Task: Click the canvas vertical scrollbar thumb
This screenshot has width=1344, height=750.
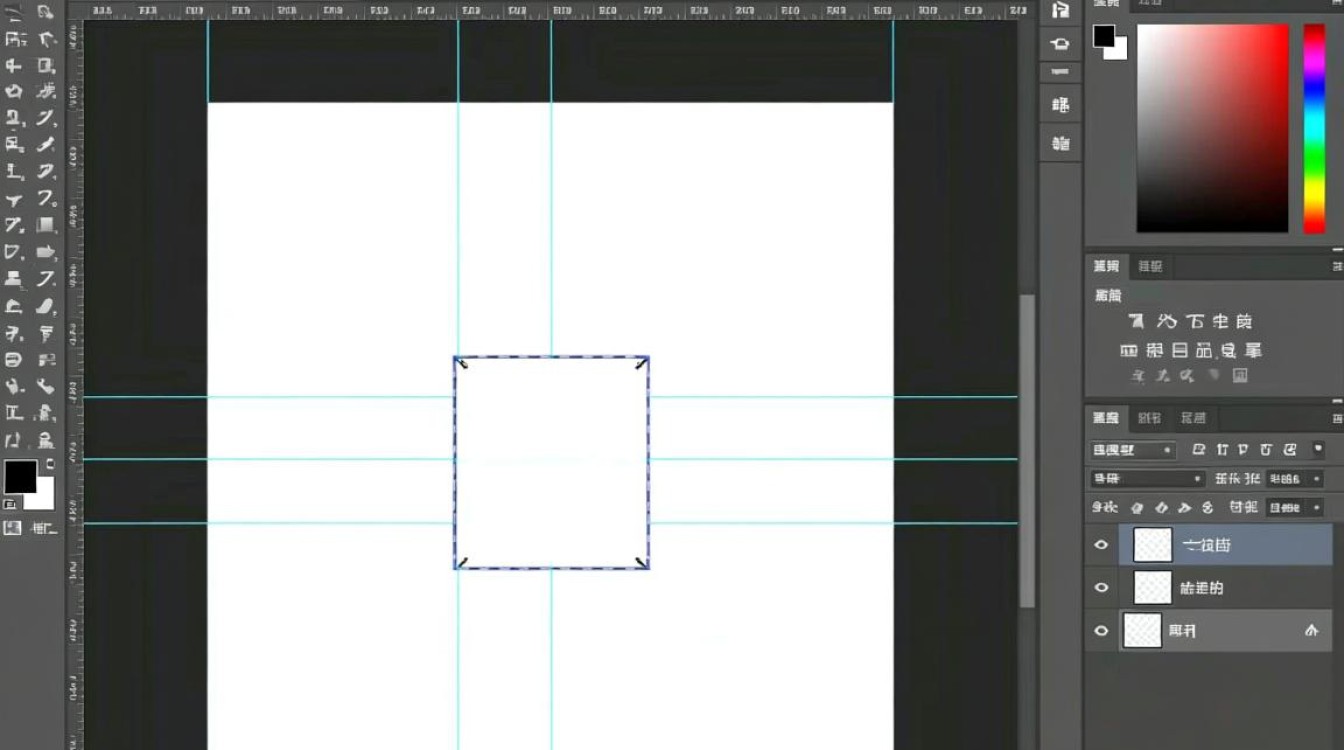Action: point(1027,451)
